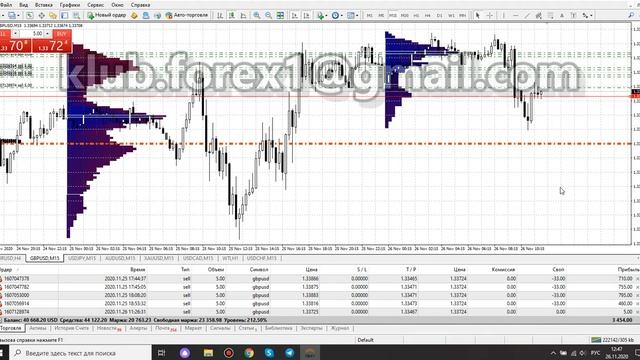
Task: Select the cursor arrow tool
Action: [478, 15]
